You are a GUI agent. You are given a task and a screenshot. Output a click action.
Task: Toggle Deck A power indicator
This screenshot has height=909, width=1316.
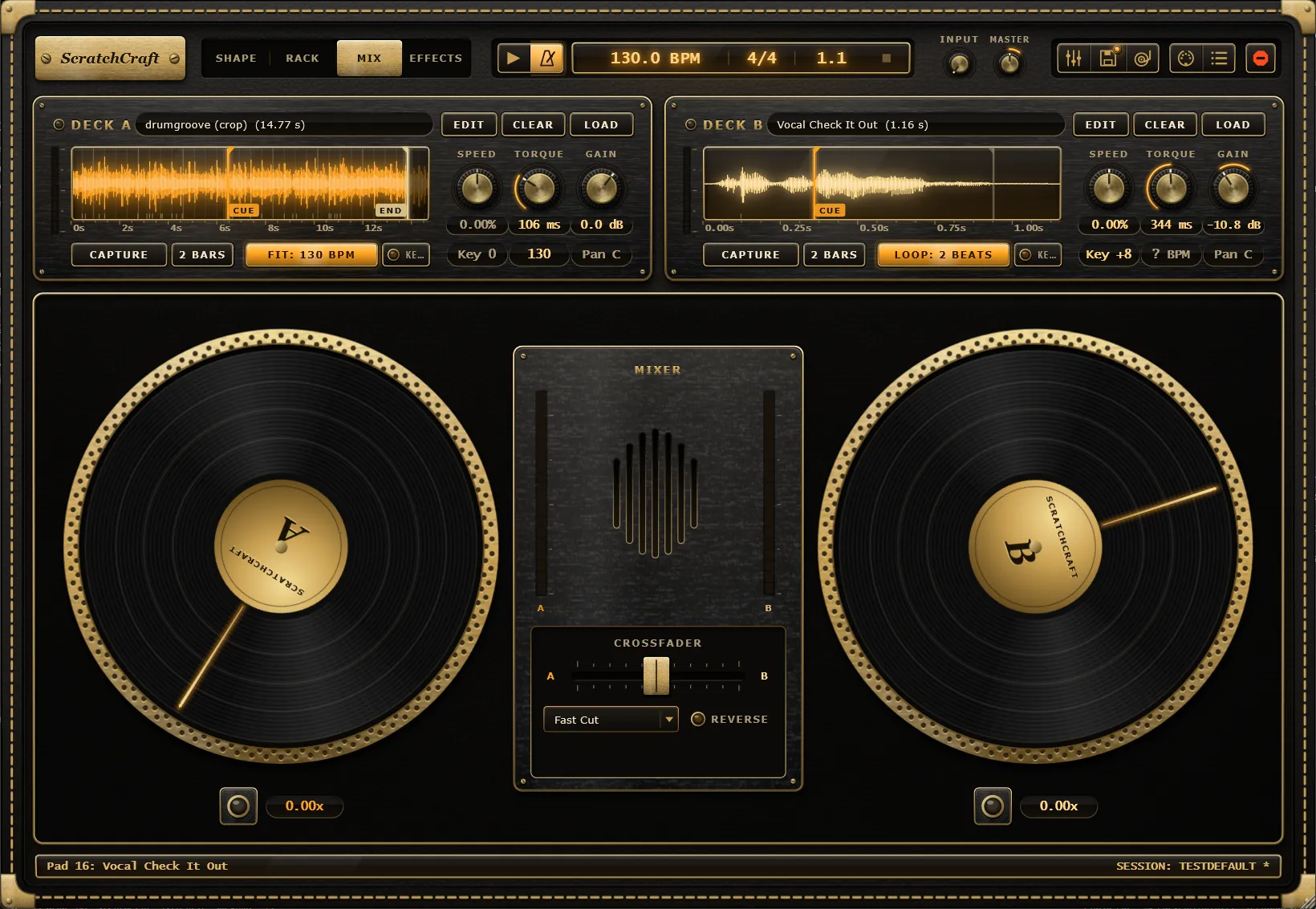coord(59,124)
